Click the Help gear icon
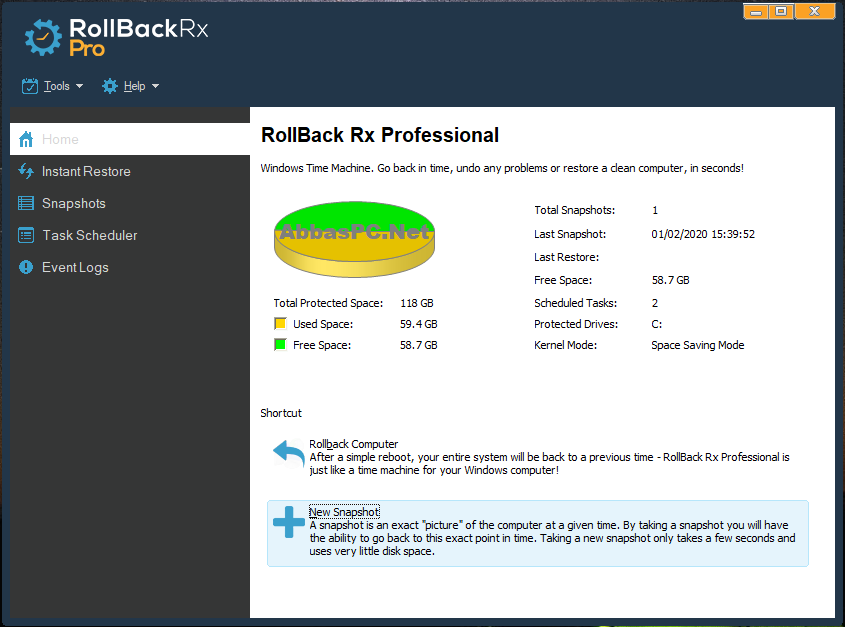 tap(110, 86)
